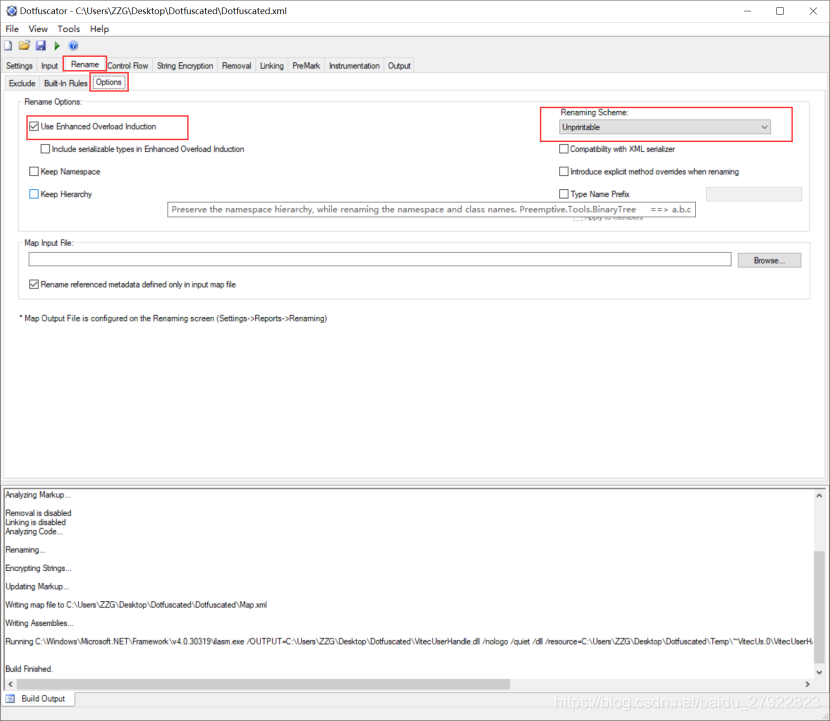
Task: Select the Rename tab
Action: (85, 64)
